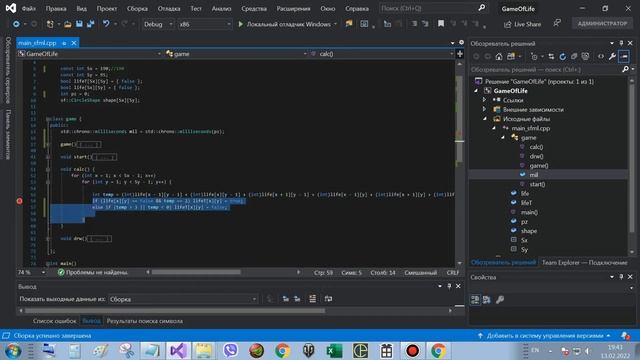The height and width of the screenshot is (360, 640).
Task: Click the refresh icon in Solution Explorer
Action: [x=562, y=57]
